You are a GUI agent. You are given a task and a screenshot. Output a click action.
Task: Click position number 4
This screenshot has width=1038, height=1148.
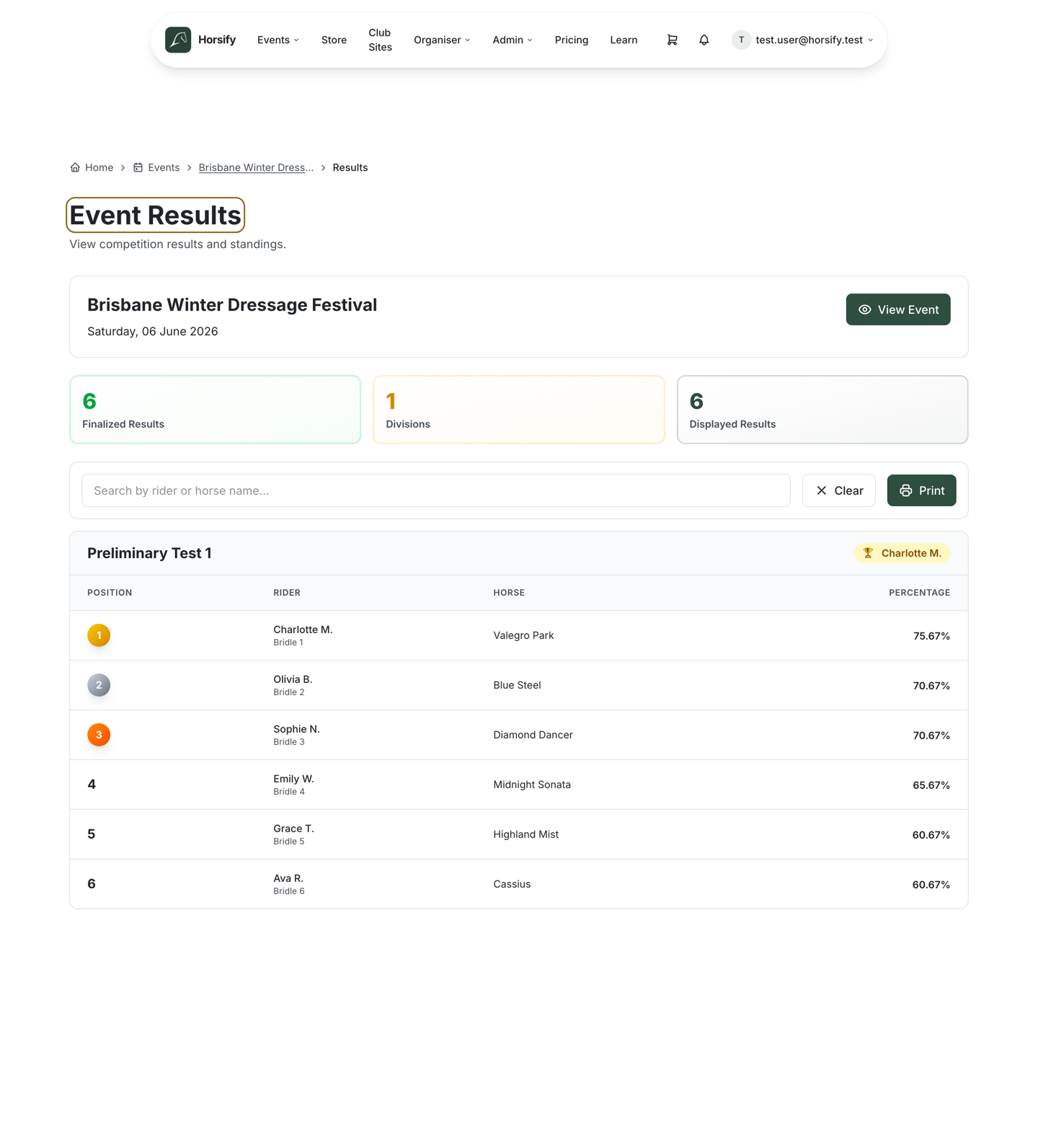click(x=92, y=785)
